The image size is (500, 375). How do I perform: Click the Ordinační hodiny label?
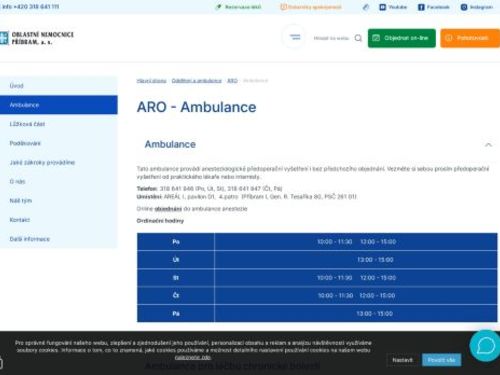click(160, 221)
